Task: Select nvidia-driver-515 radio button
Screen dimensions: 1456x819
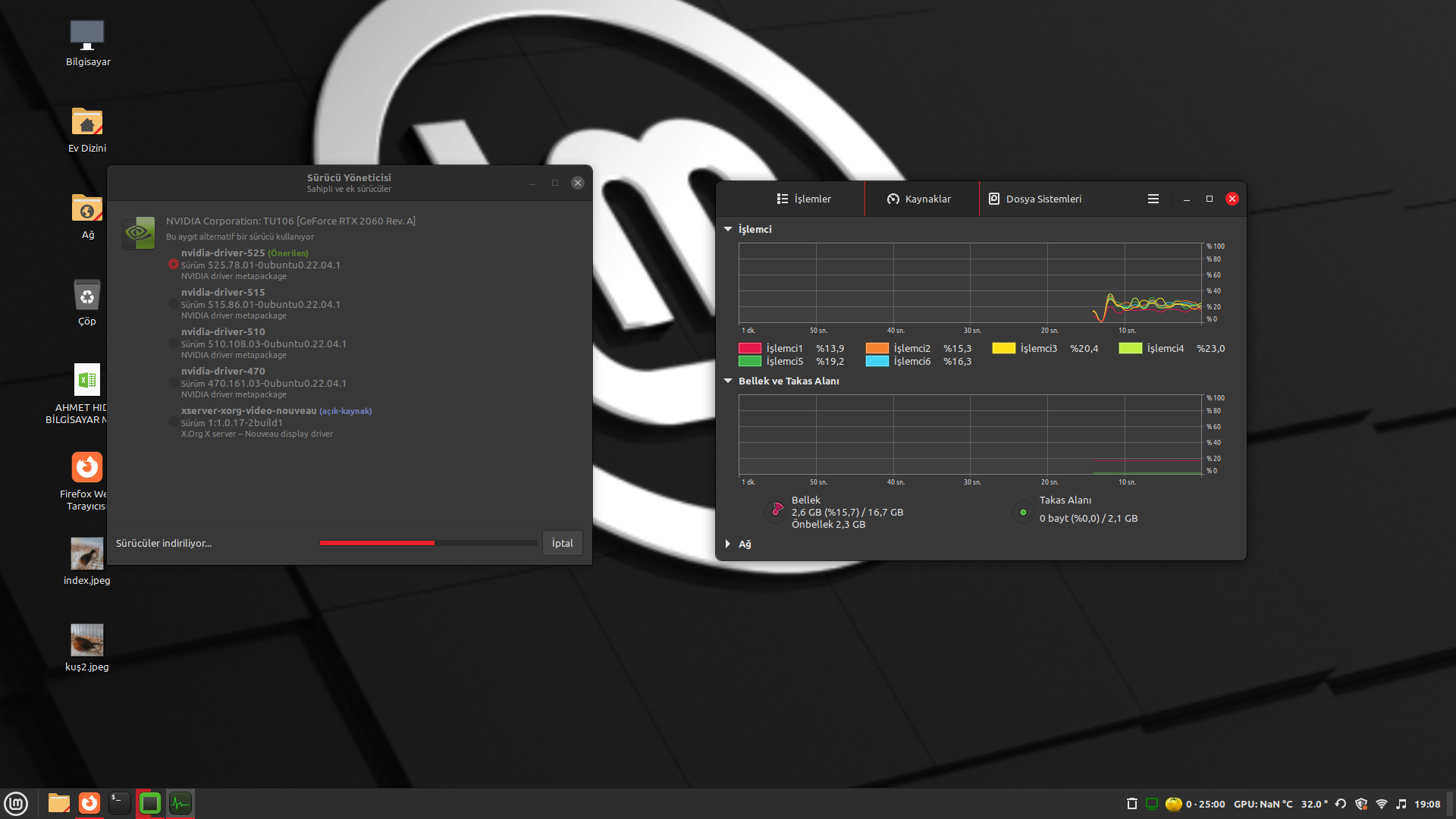Action: 174,303
